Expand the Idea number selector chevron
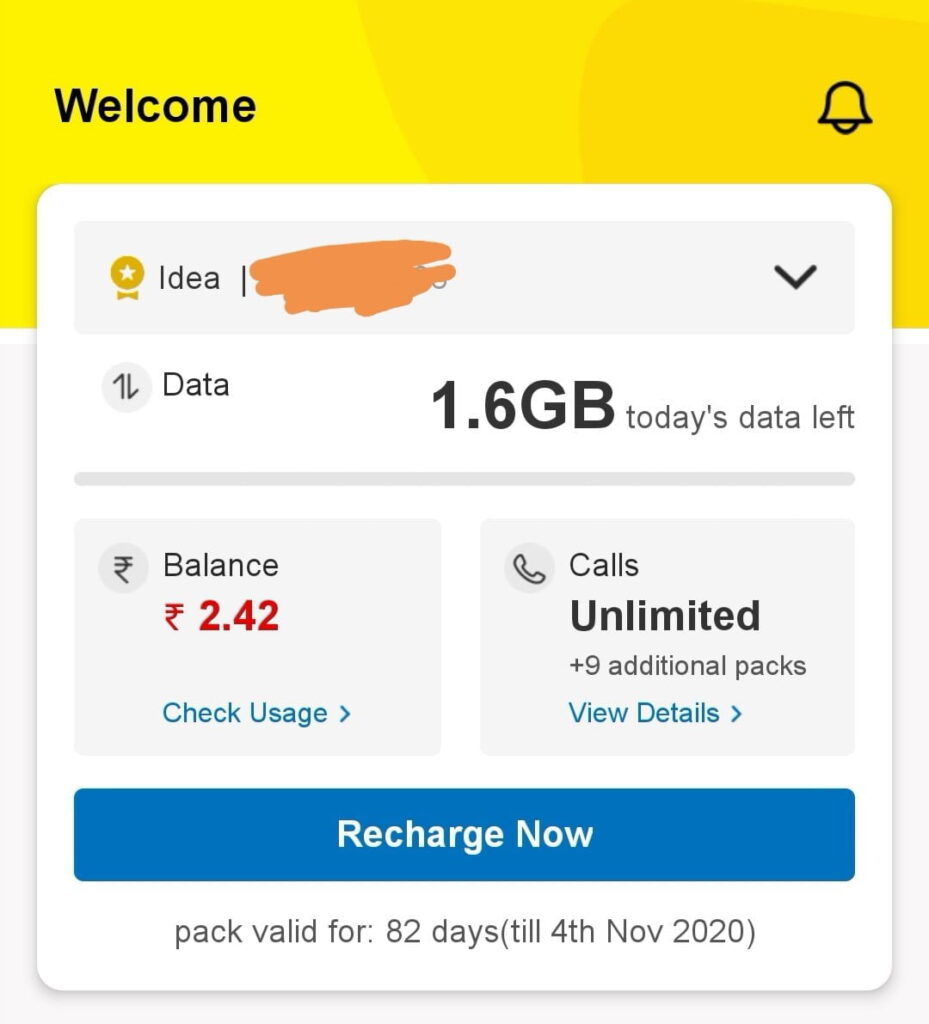The height and width of the screenshot is (1024, 929). point(796,277)
